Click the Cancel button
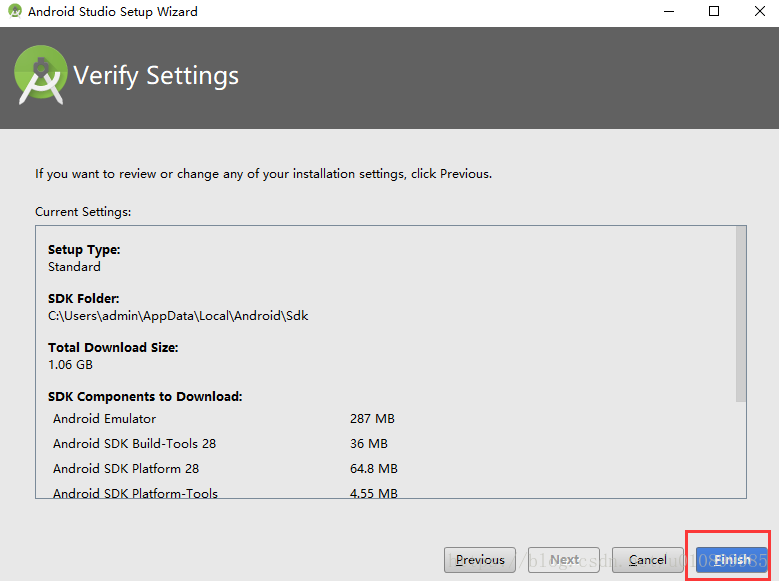This screenshot has width=779, height=581. pos(647,560)
